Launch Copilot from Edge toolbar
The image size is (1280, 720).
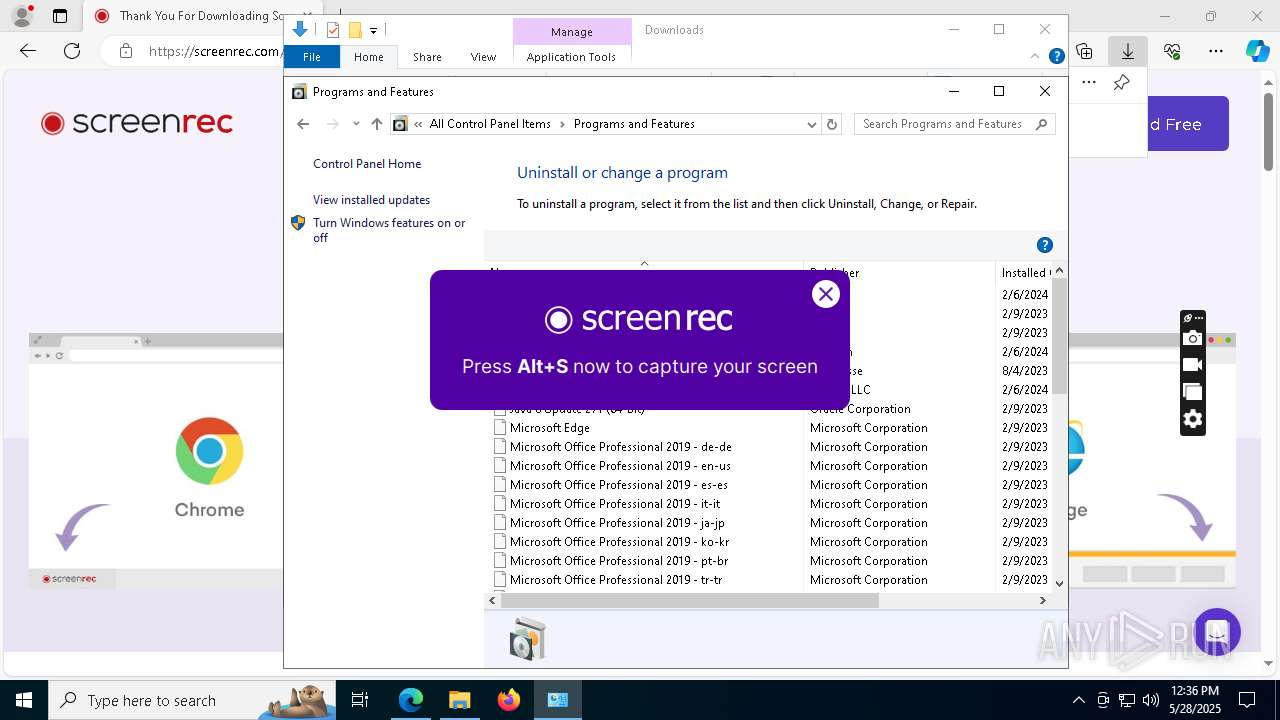pyautogui.click(x=1257, y=51)
